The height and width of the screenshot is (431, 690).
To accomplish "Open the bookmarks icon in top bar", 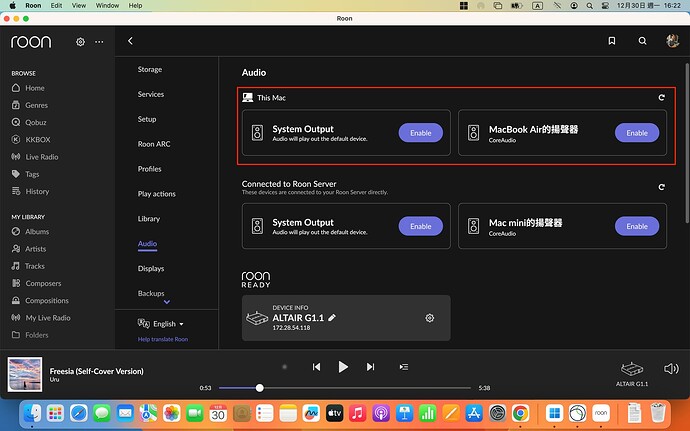I will coord(612,41).
